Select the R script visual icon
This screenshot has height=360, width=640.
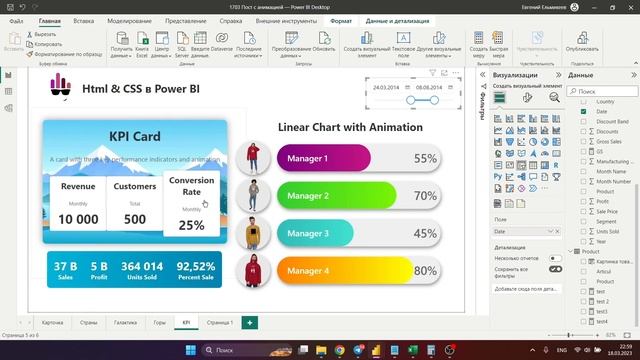pyautogui.click(x=556, y=165)
